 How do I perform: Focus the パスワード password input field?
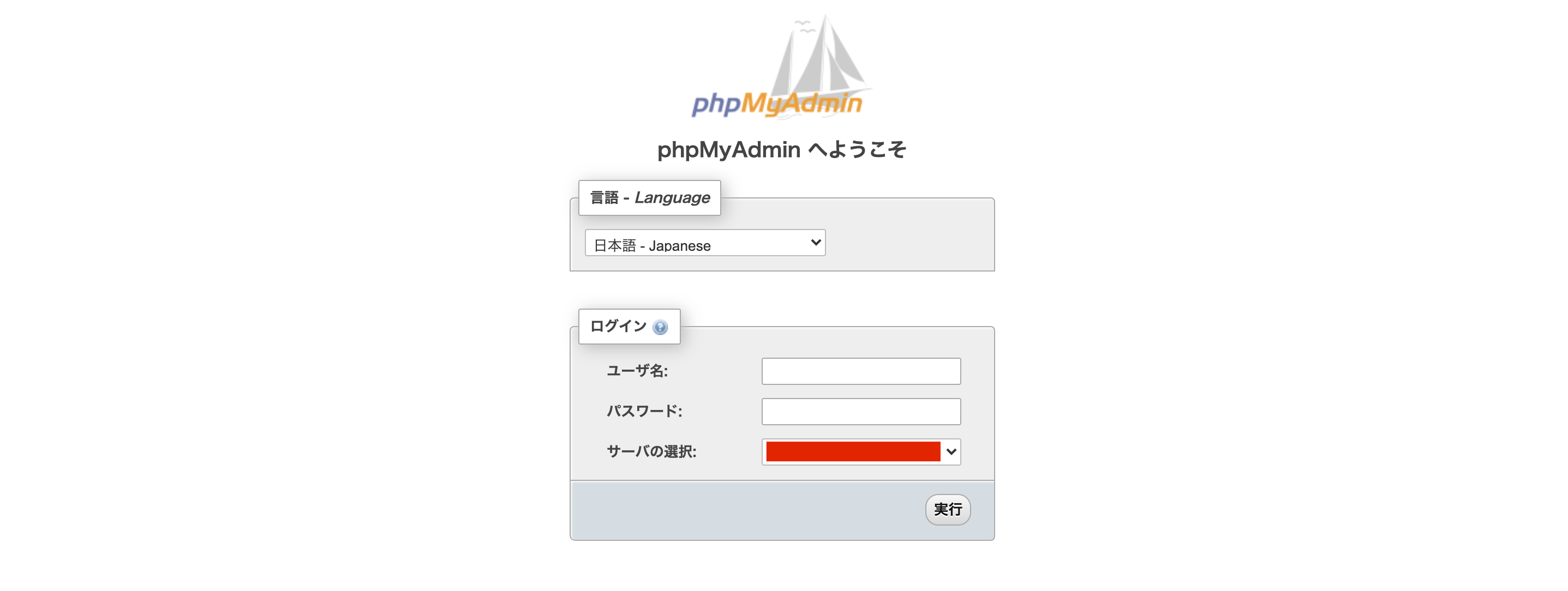pos(861,411)
